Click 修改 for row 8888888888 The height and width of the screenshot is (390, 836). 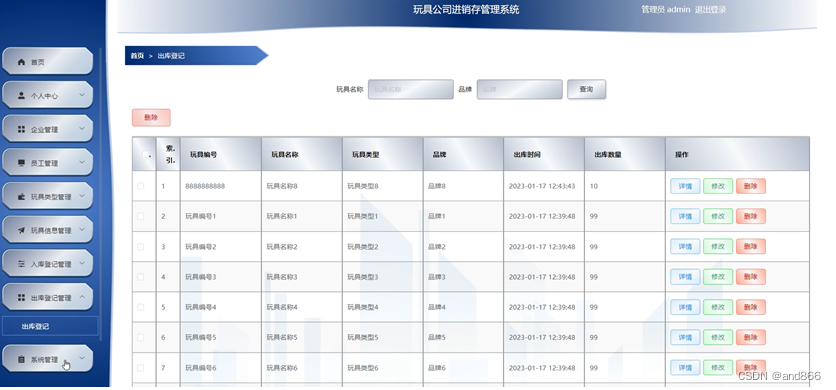tap(718, 186)
